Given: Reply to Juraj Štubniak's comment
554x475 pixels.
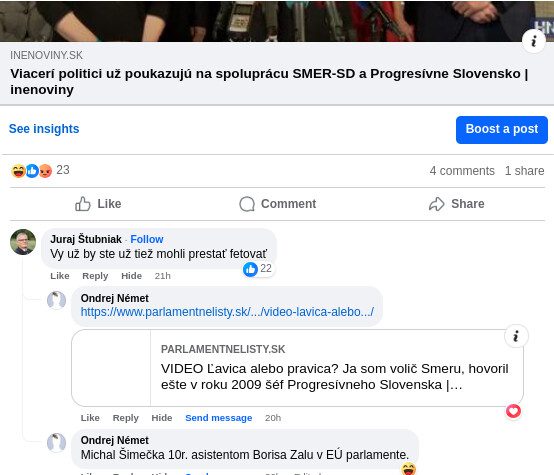Looking at the screenshot, I should (x=95, y=276).
